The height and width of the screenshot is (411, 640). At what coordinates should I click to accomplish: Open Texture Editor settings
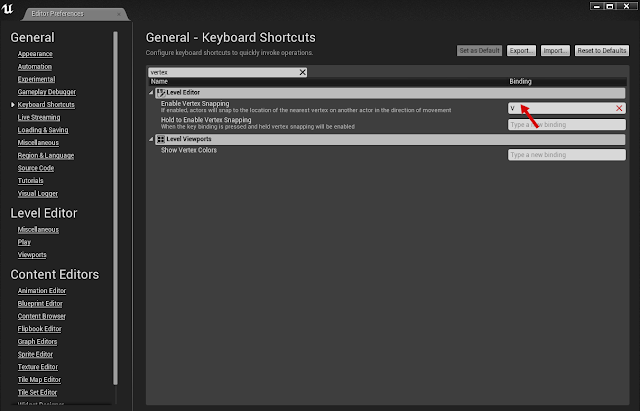coord(38,367)
